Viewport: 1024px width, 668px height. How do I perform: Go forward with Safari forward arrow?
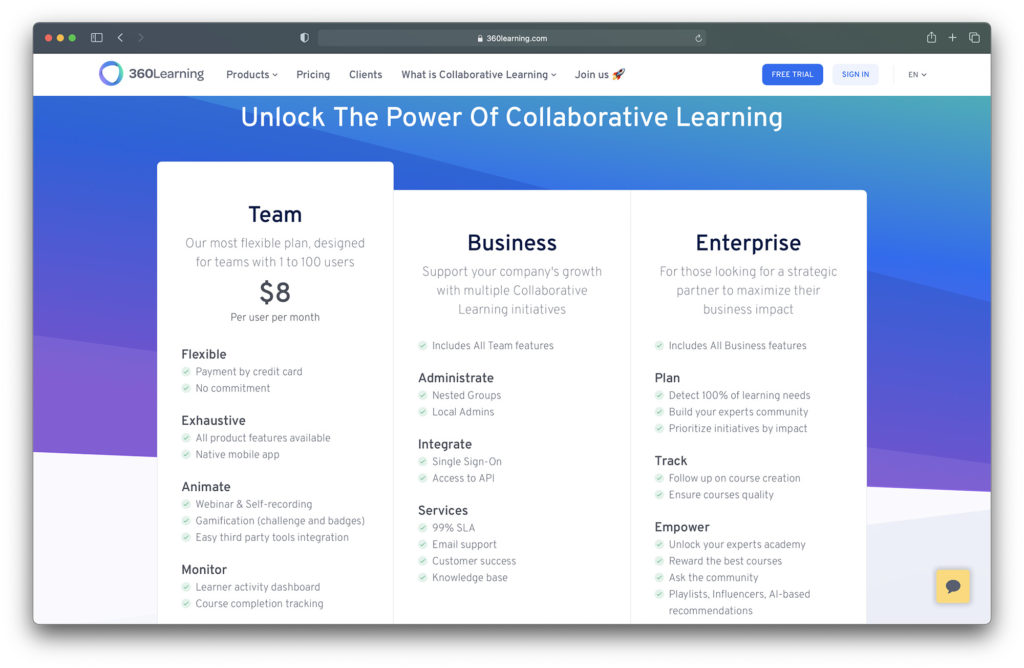[140, 38]
